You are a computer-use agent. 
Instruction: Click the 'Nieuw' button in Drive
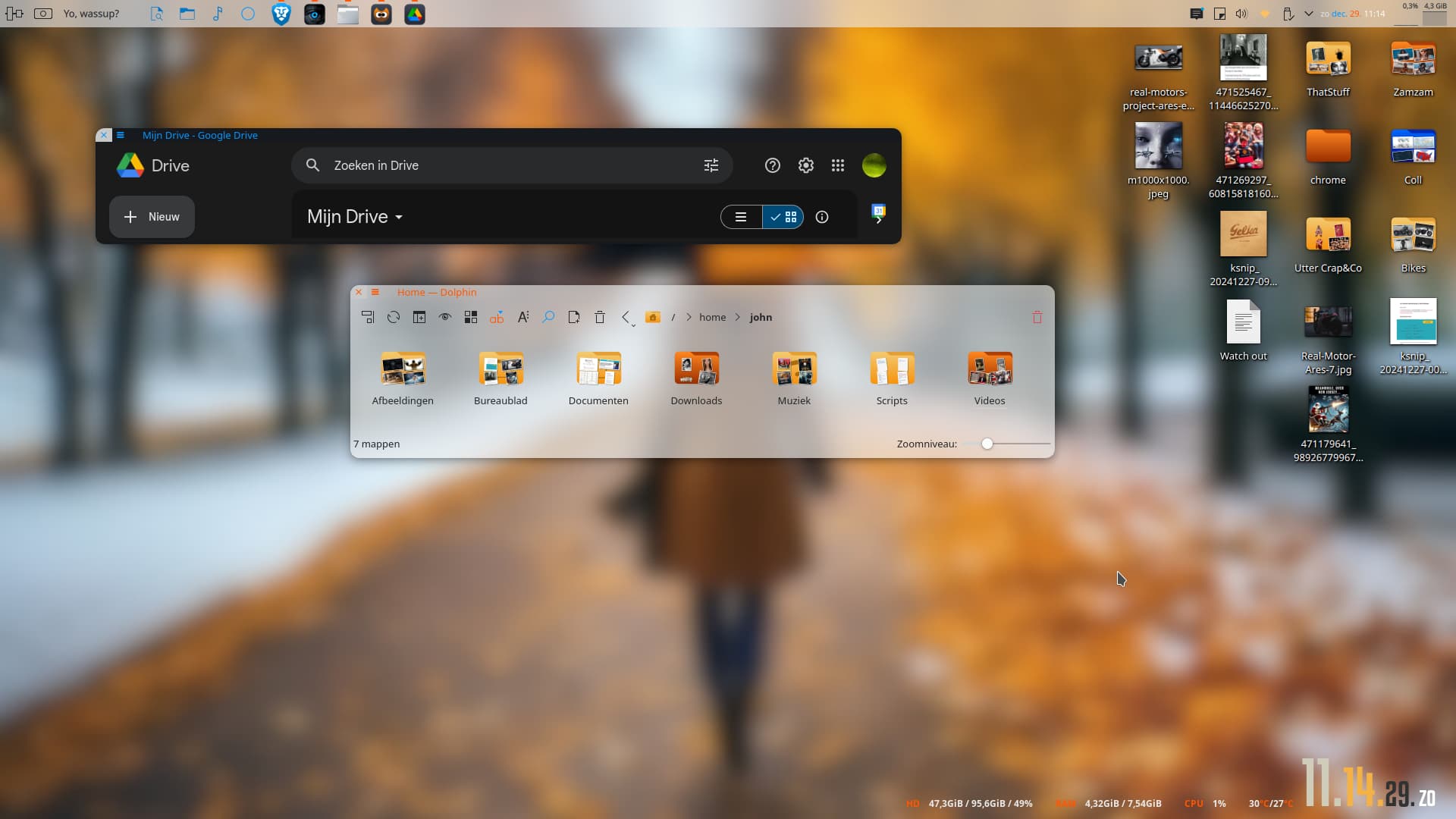(152, 217)
